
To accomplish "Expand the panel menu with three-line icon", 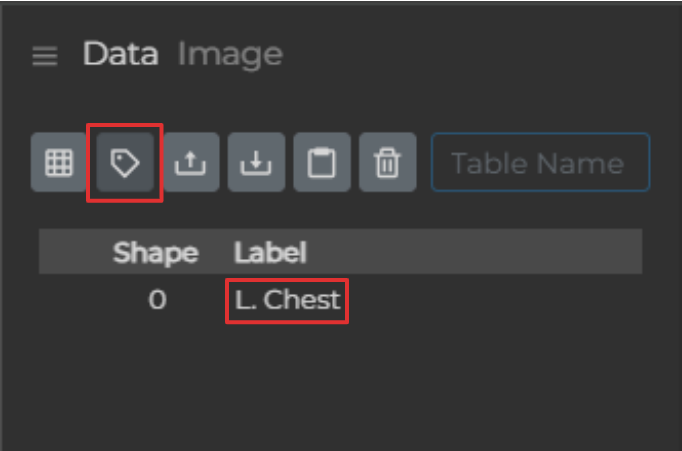I will pos(45,56).
